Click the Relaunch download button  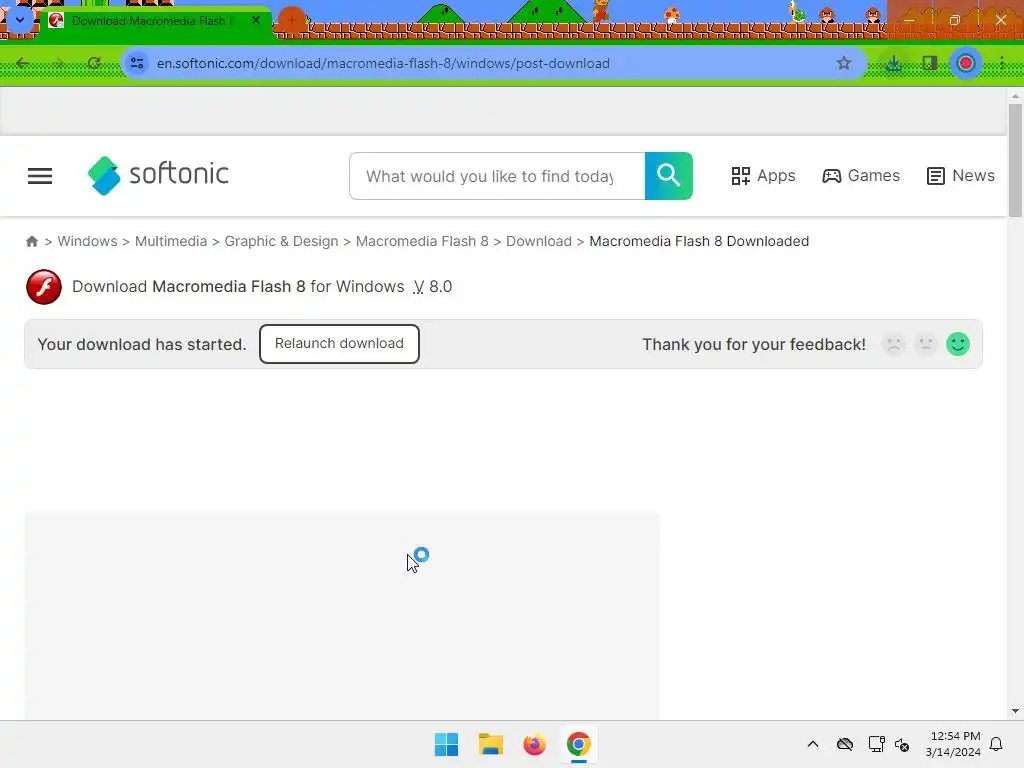(339, 344)
